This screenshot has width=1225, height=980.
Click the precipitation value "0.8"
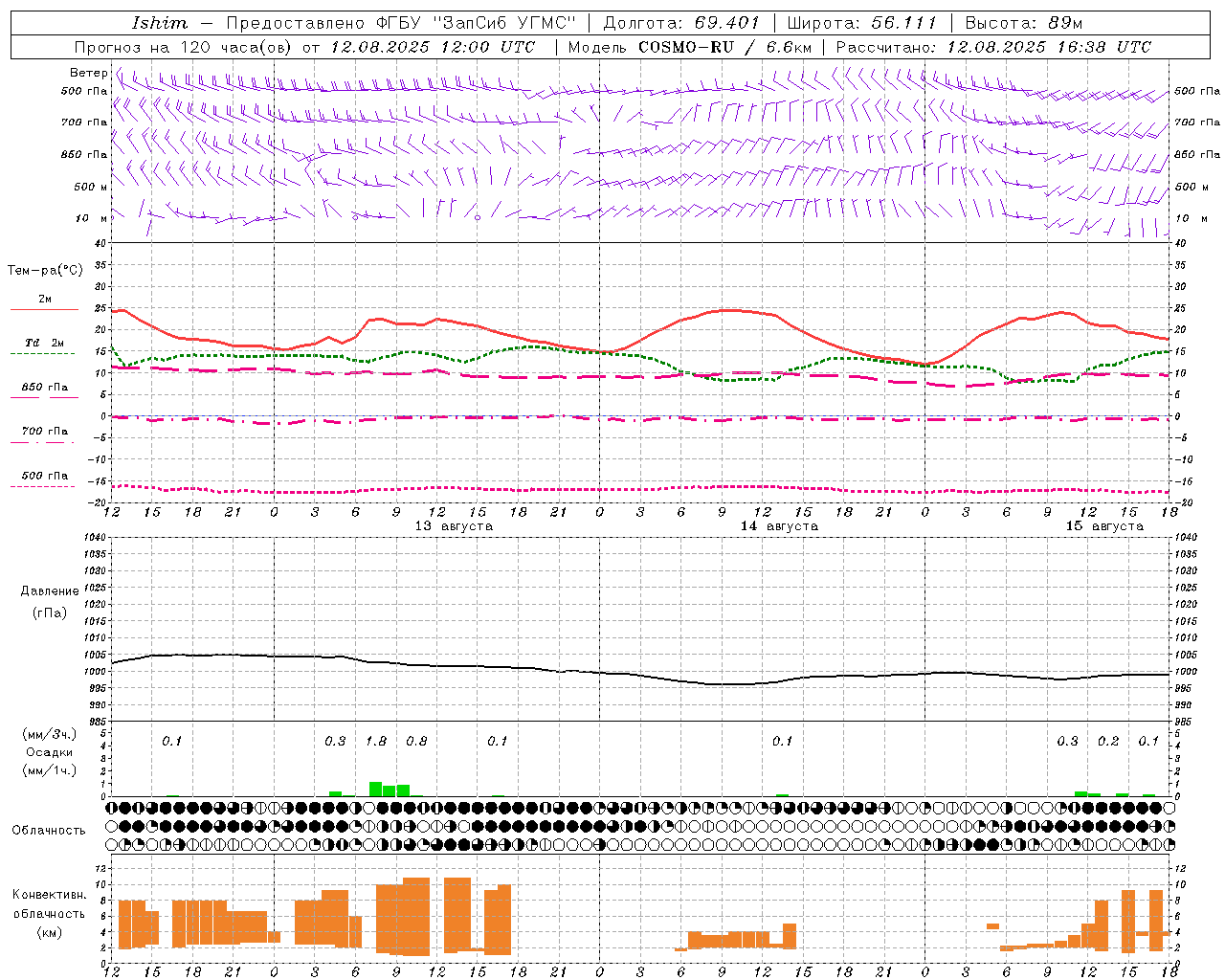416,742
